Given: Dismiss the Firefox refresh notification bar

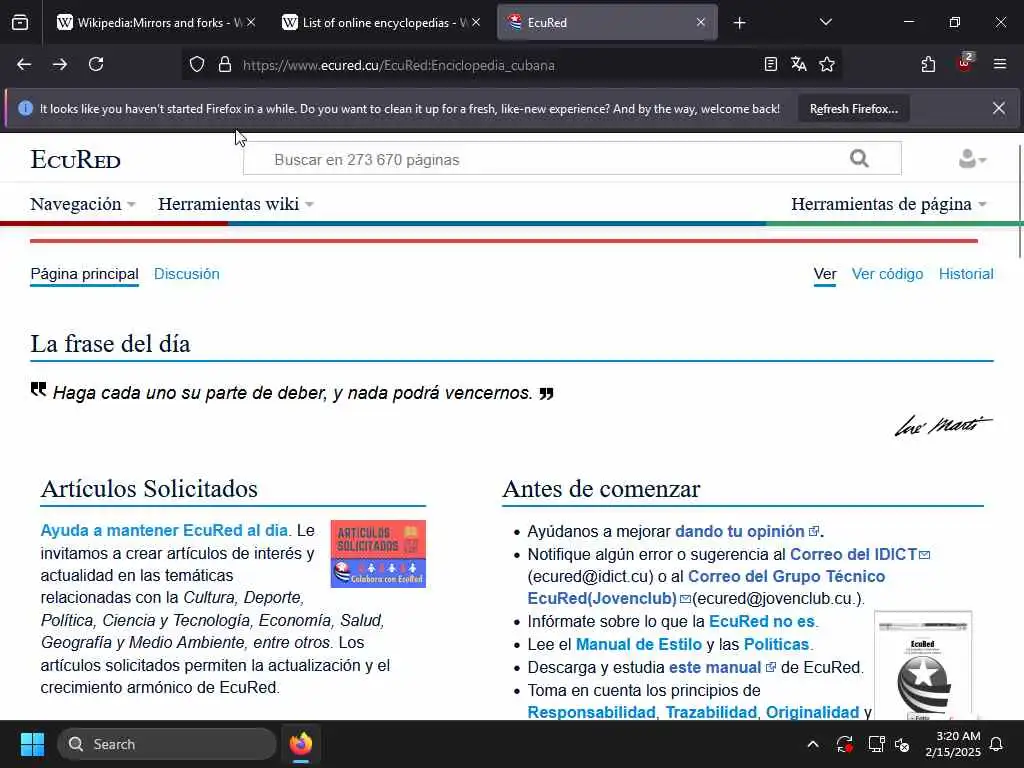Looking at the screenshot, I should 999,108.
